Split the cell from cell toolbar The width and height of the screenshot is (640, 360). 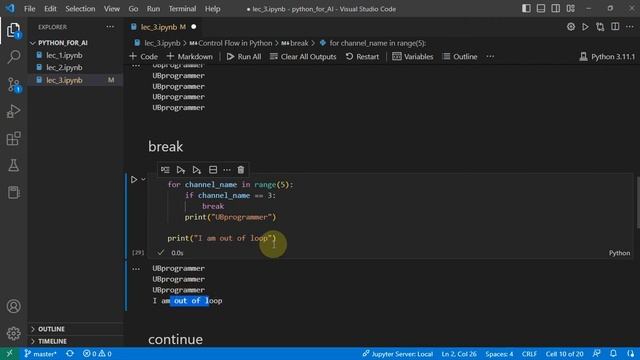[x=213, y=170]
